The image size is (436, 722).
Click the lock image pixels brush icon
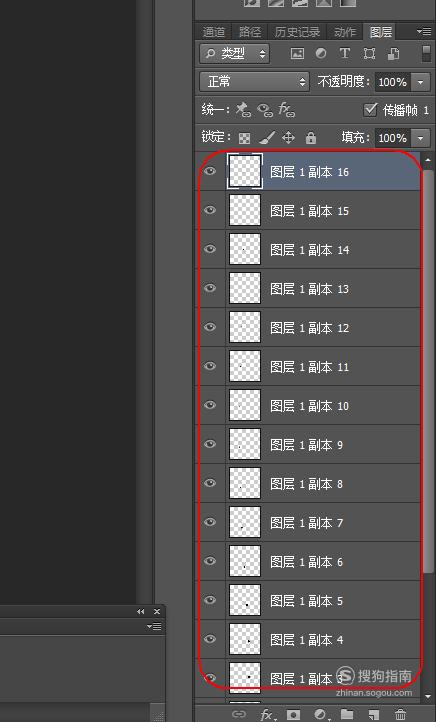(267, 137)
